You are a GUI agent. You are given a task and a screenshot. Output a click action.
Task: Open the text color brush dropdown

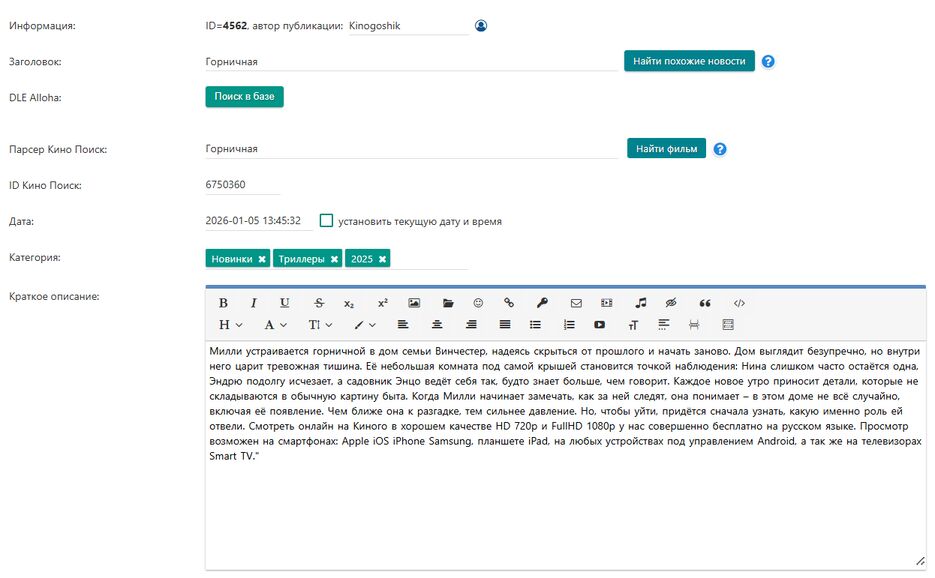click(364, 325)
